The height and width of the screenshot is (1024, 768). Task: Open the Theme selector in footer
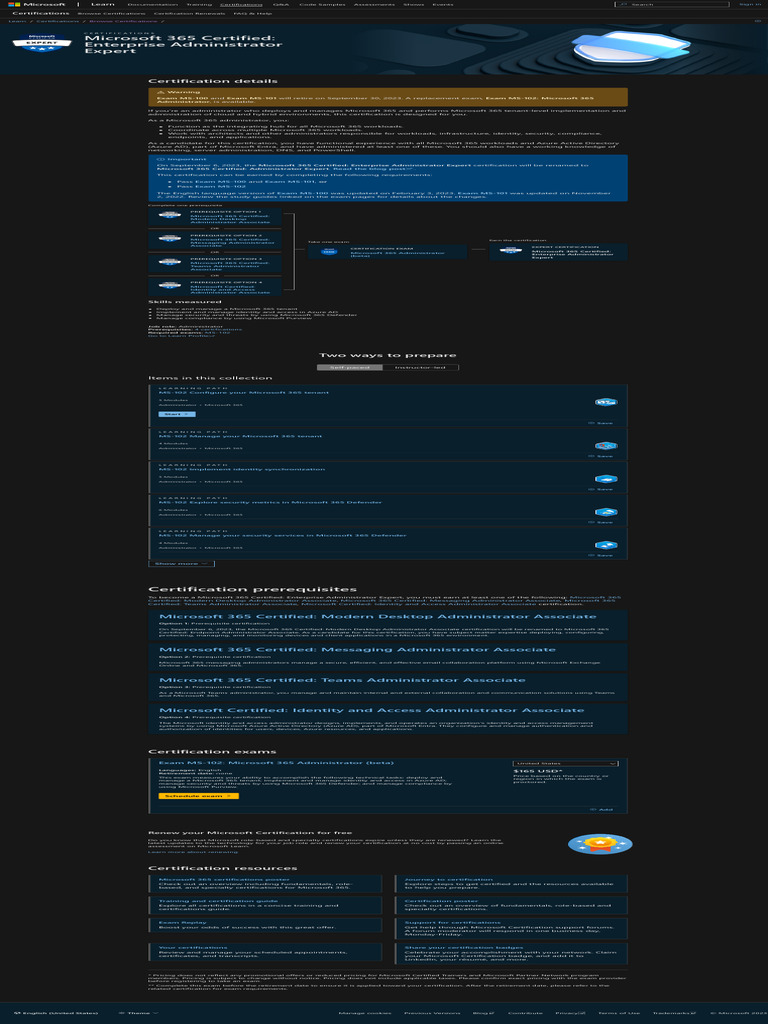[138, 1013]
